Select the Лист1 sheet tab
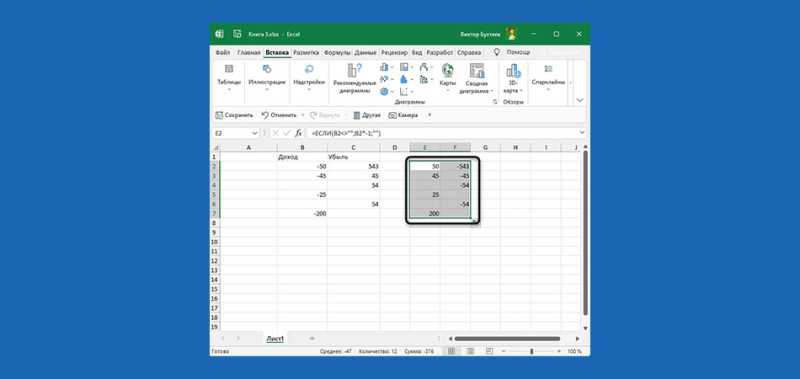Screen dimensions: 800x379 275,339
